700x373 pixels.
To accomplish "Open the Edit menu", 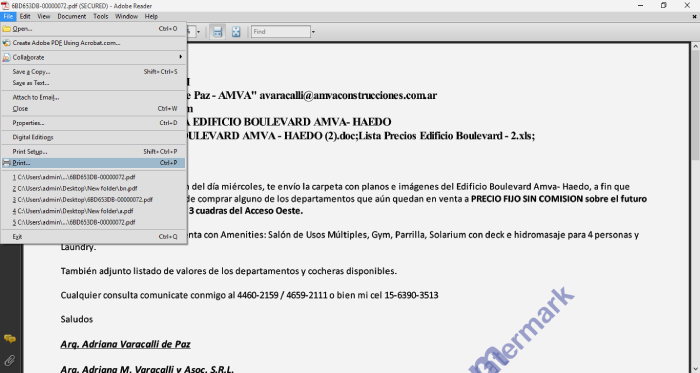I will (25, 16).
